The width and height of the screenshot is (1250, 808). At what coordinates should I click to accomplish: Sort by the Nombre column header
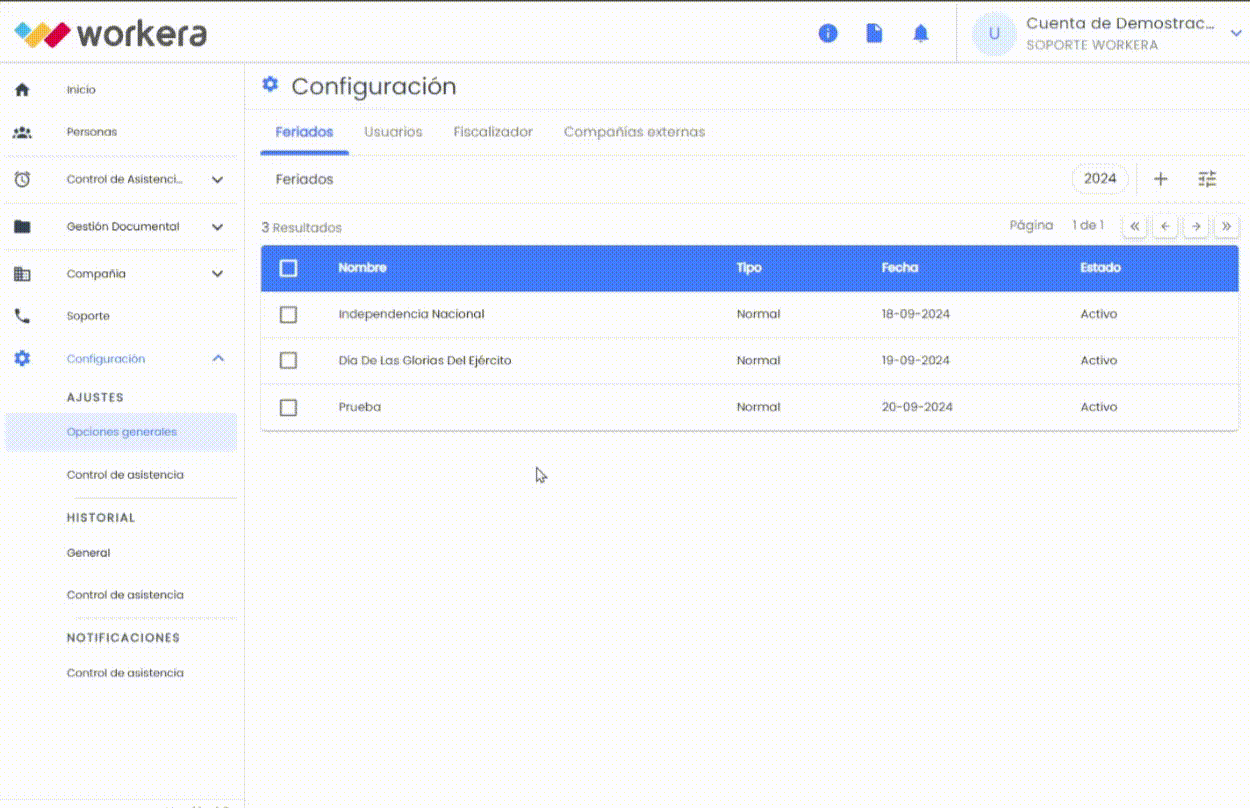[x=362, y=268]
